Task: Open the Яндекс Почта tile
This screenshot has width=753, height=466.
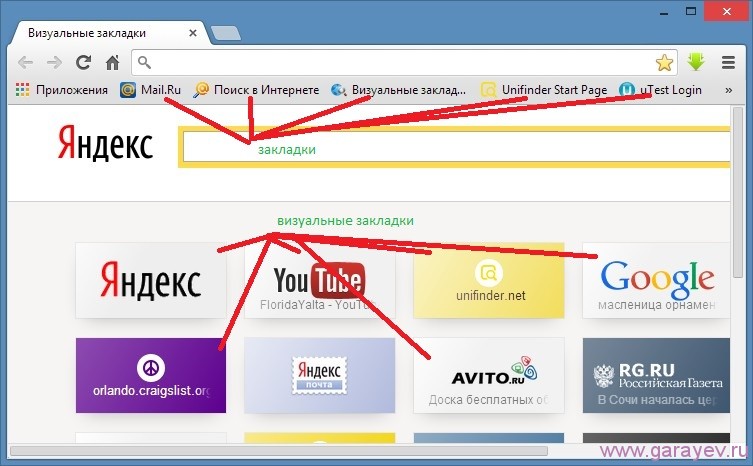Action: (x=320, y=375)
